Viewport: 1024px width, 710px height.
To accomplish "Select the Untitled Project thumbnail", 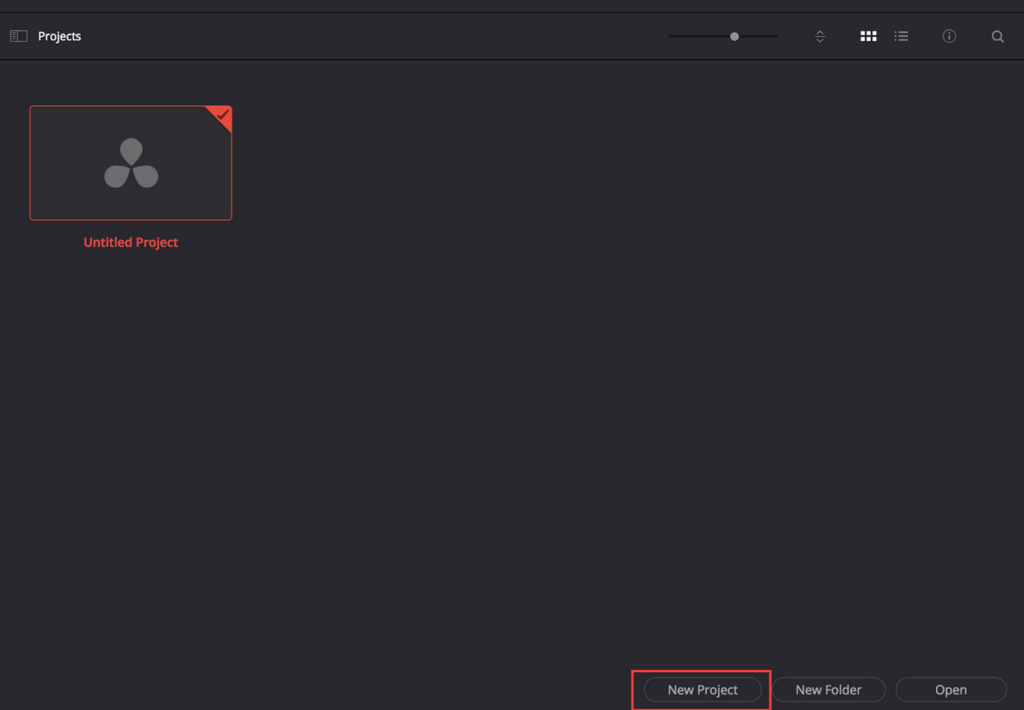I will click(131, 163).
